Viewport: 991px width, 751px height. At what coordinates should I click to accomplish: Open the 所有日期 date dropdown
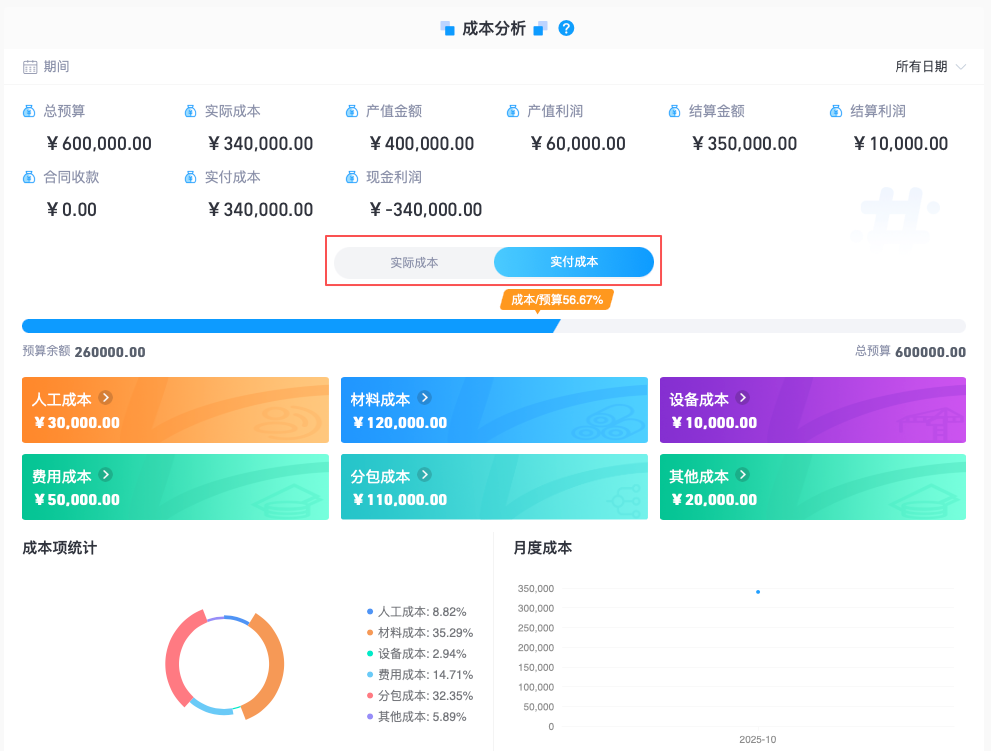tap(930, 66)
